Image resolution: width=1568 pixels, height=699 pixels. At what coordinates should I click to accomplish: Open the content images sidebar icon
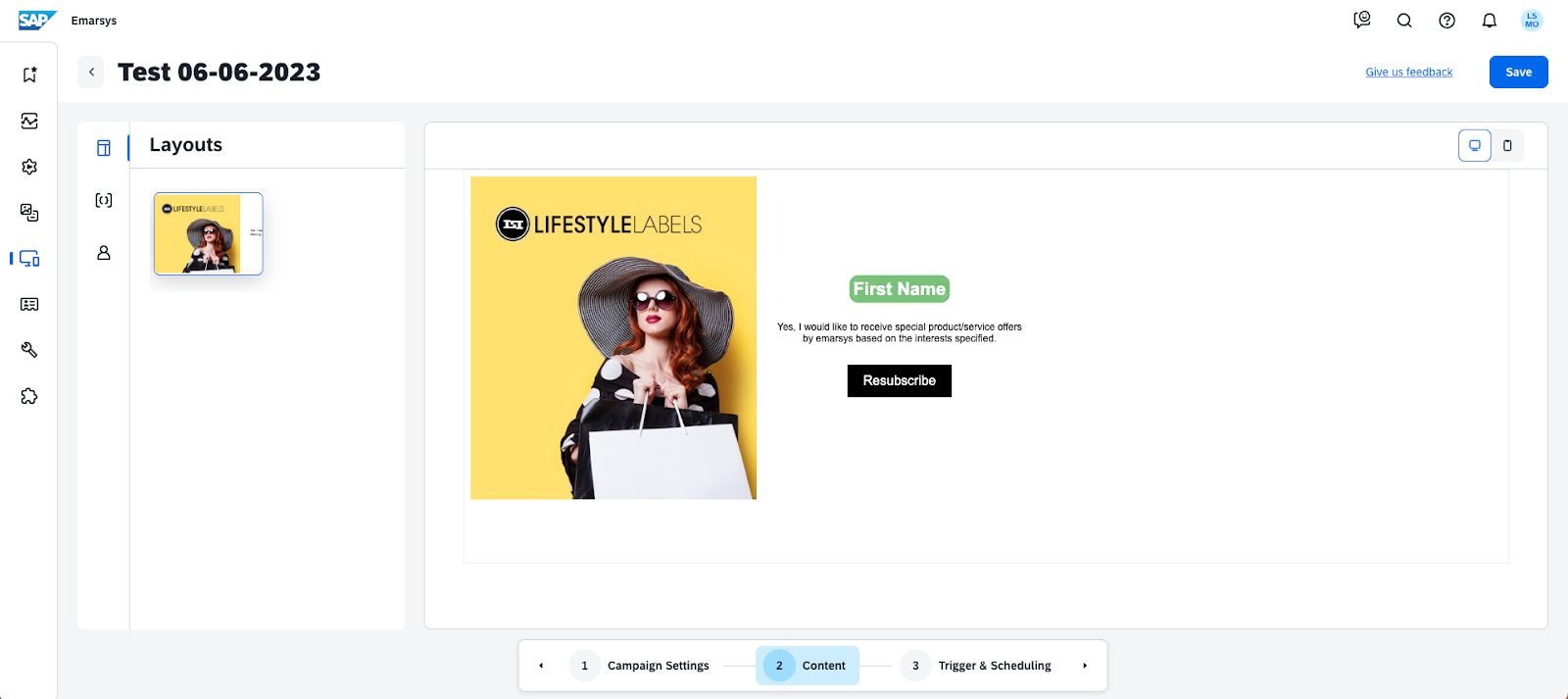pyautogui.click(x=29, y=213)
